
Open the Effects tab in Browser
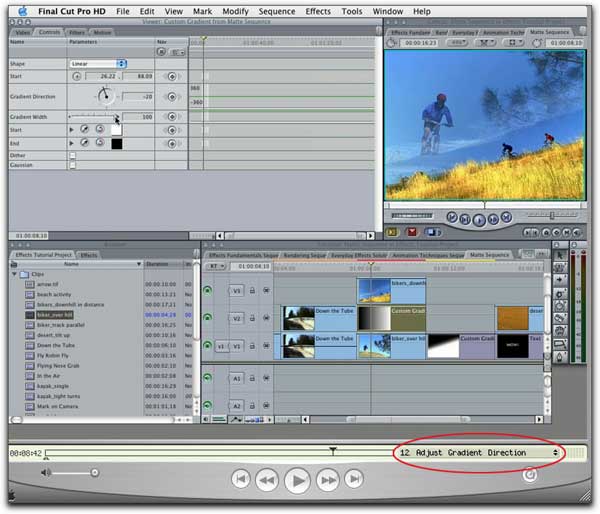(x=89, y=255)
